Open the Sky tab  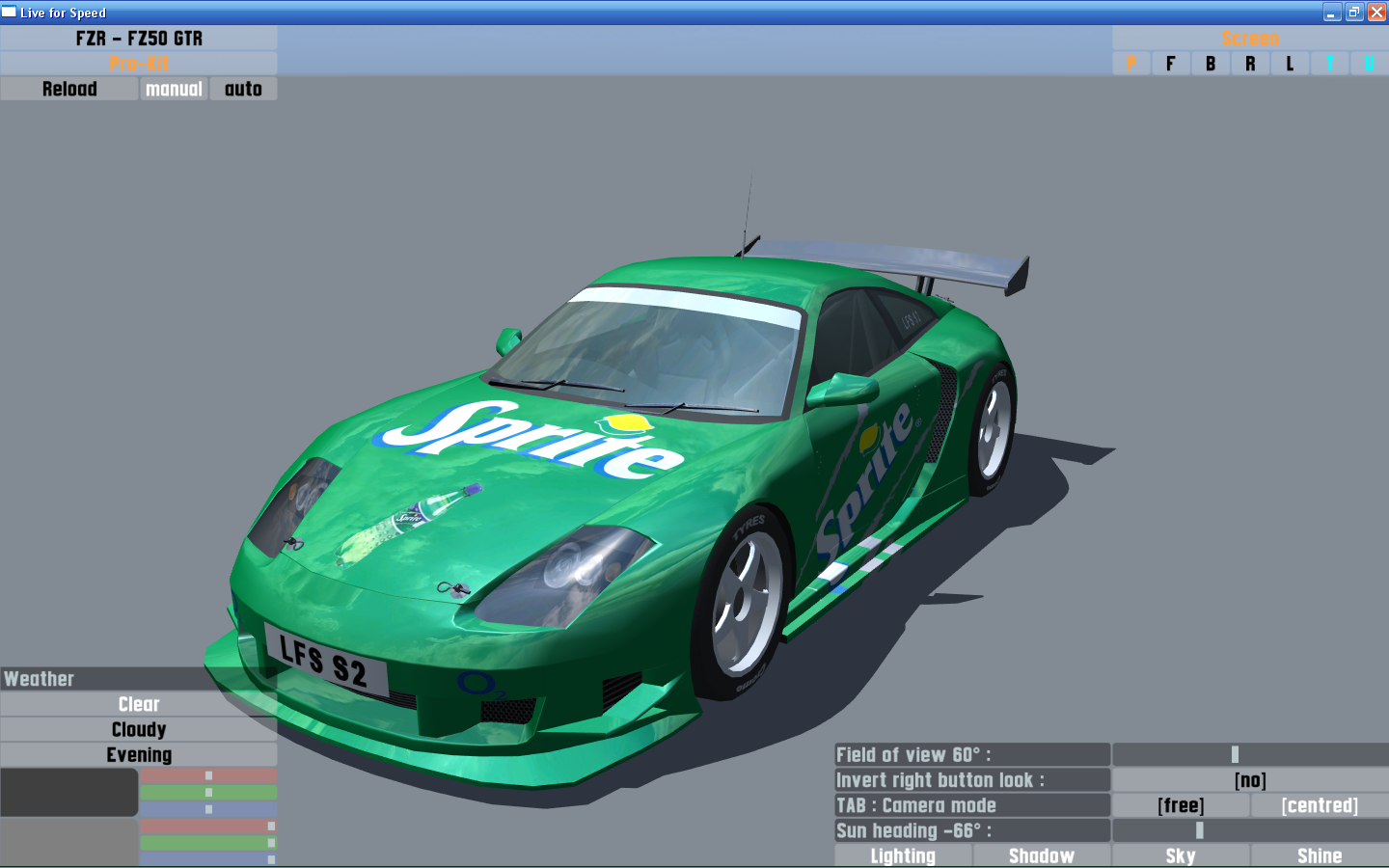pos(1181,855)
